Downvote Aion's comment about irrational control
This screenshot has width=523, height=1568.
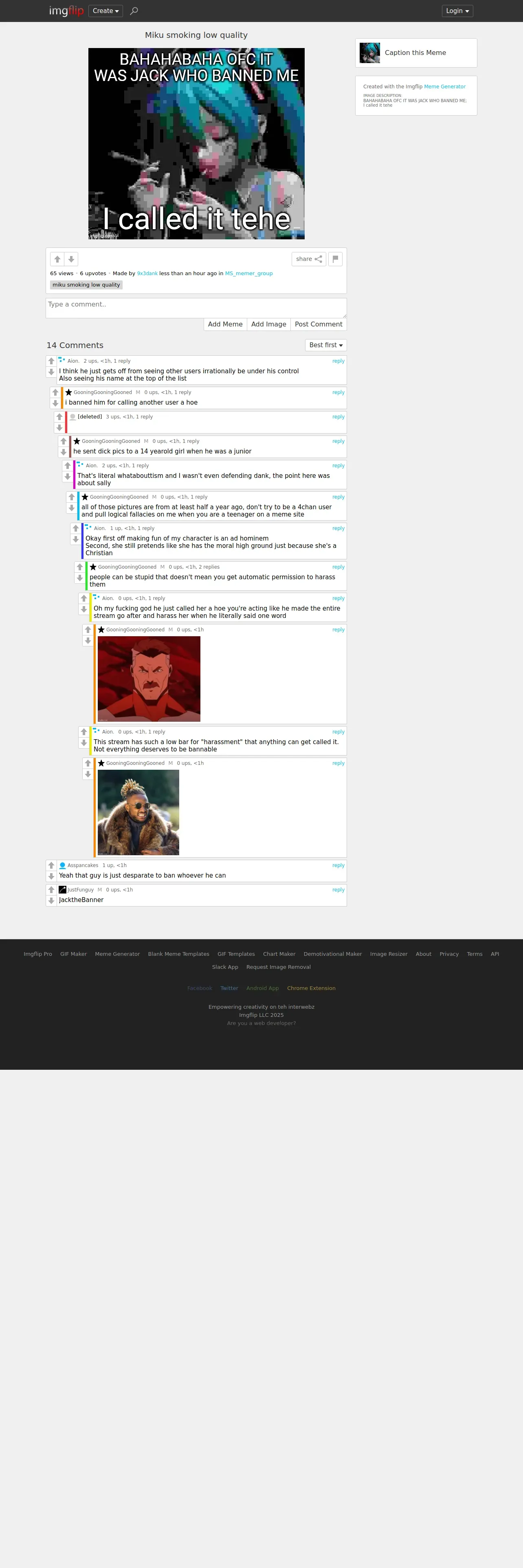[x=51, y=372]
